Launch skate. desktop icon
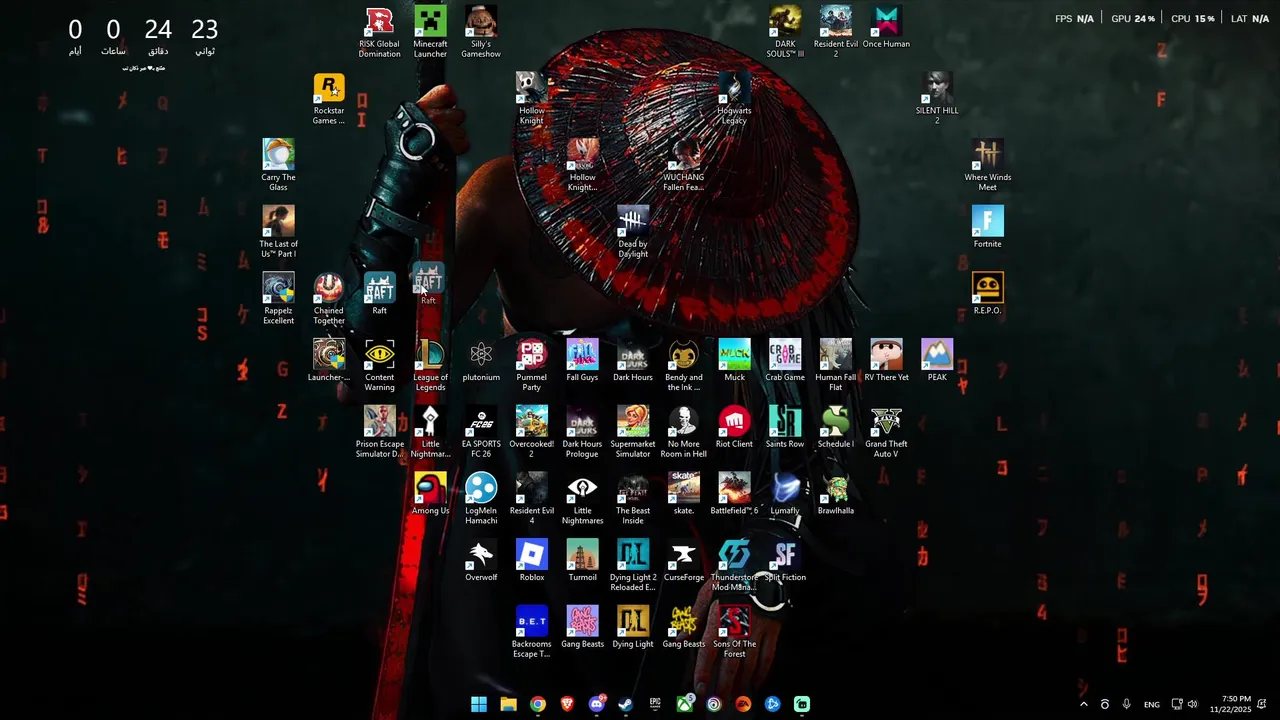Screen dimensions: 1280x720 pyautogui.click(x=684, y=494)
